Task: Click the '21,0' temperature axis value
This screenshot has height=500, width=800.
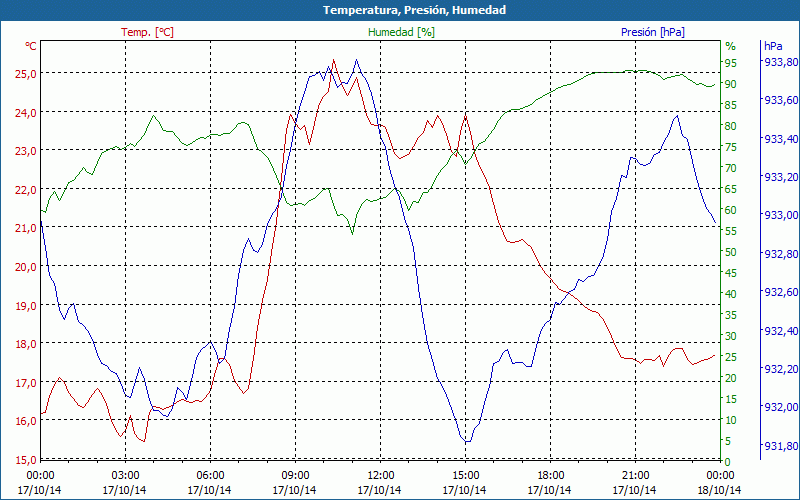Action: pos(26,228)
